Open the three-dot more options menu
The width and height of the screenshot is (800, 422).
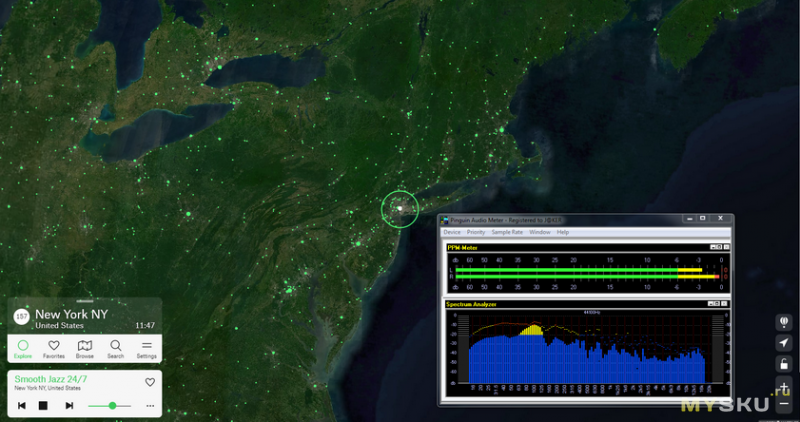tap(150, 406)
